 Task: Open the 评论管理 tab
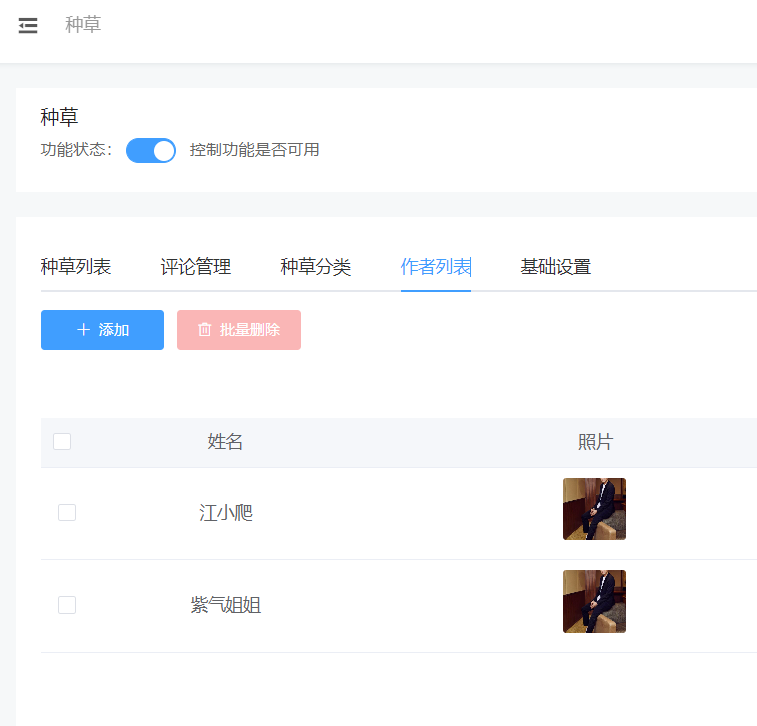pos(196,267)
